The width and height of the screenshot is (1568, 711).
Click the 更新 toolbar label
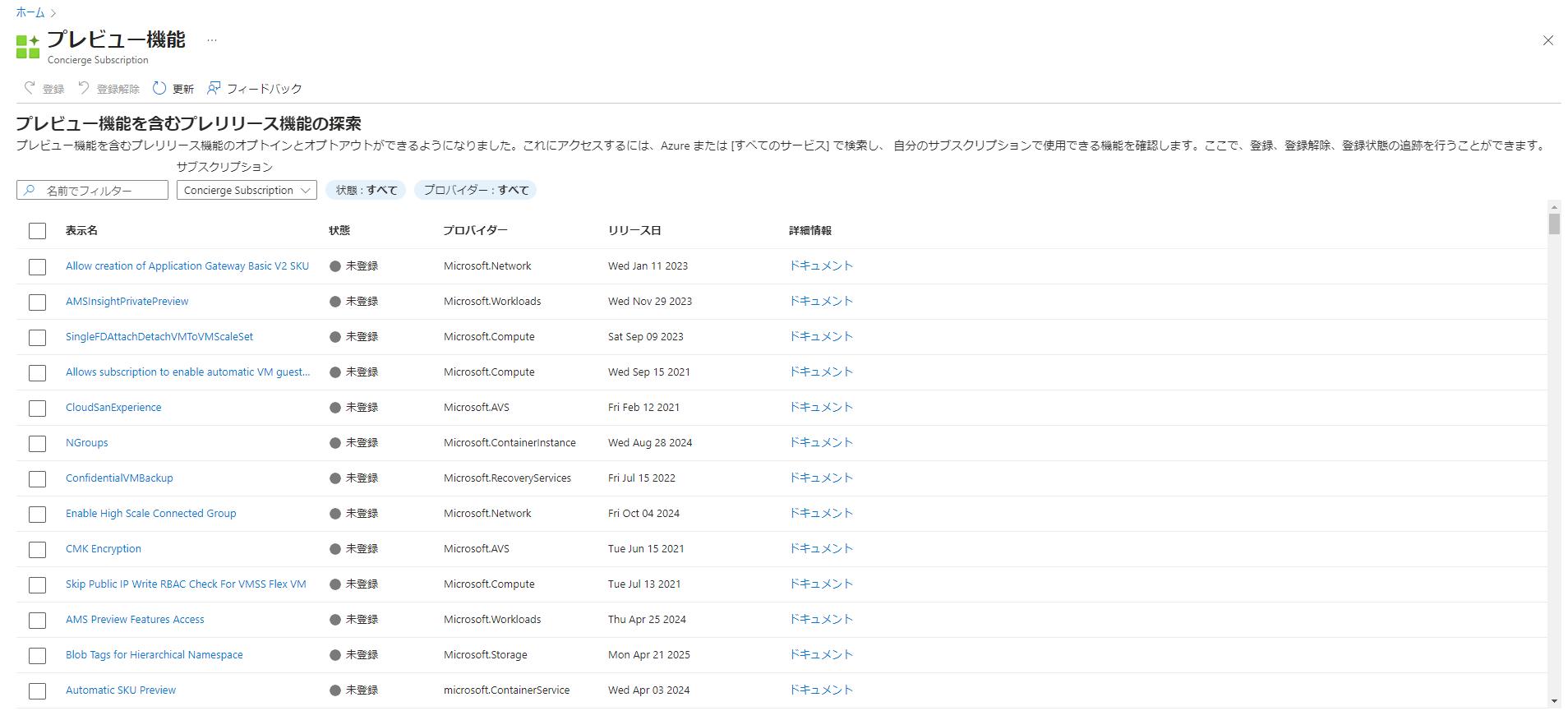pos(183,89)
